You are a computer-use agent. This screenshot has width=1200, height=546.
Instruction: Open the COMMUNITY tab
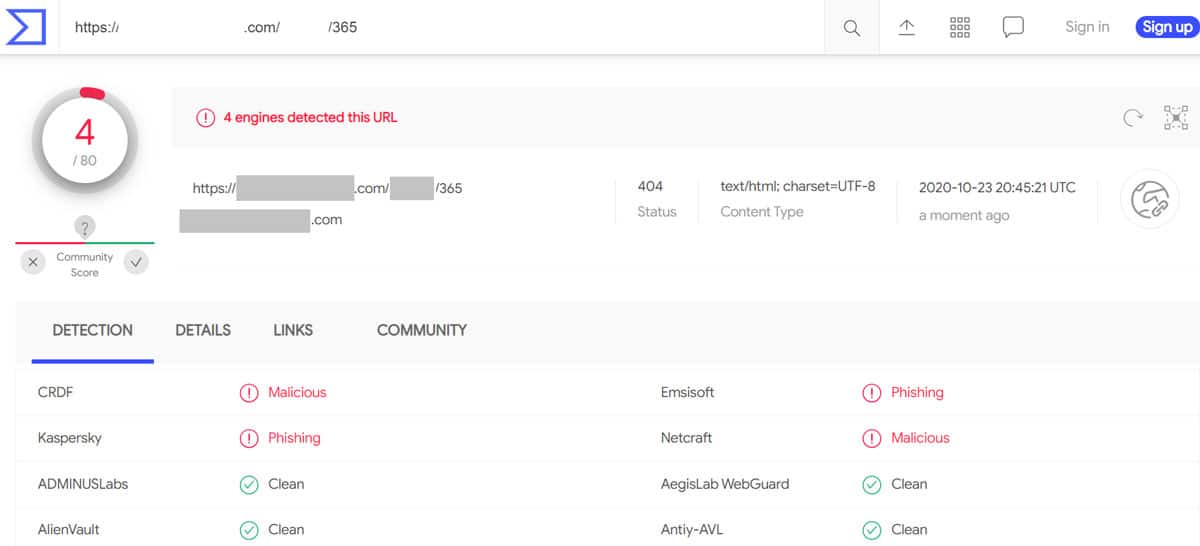tap(422, 330)
